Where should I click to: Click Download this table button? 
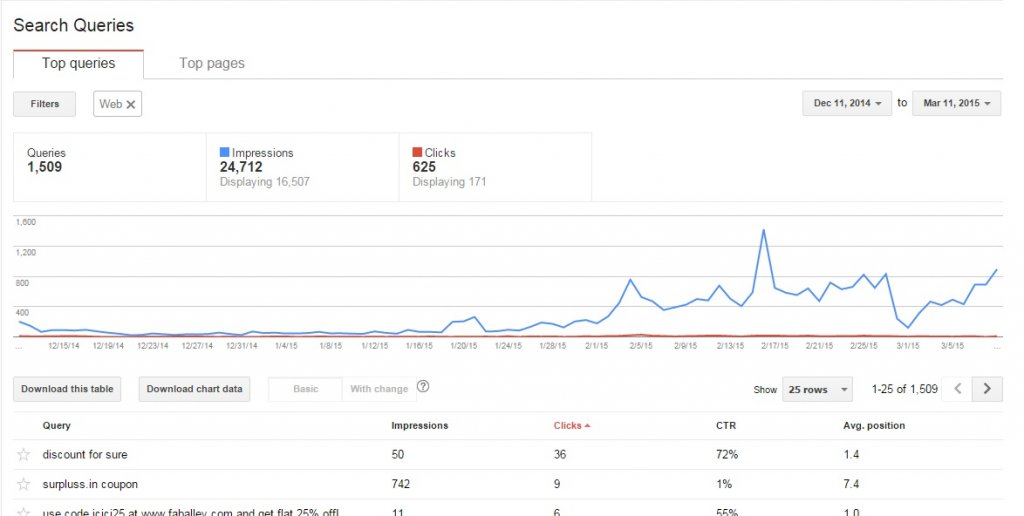pos(67,389)
